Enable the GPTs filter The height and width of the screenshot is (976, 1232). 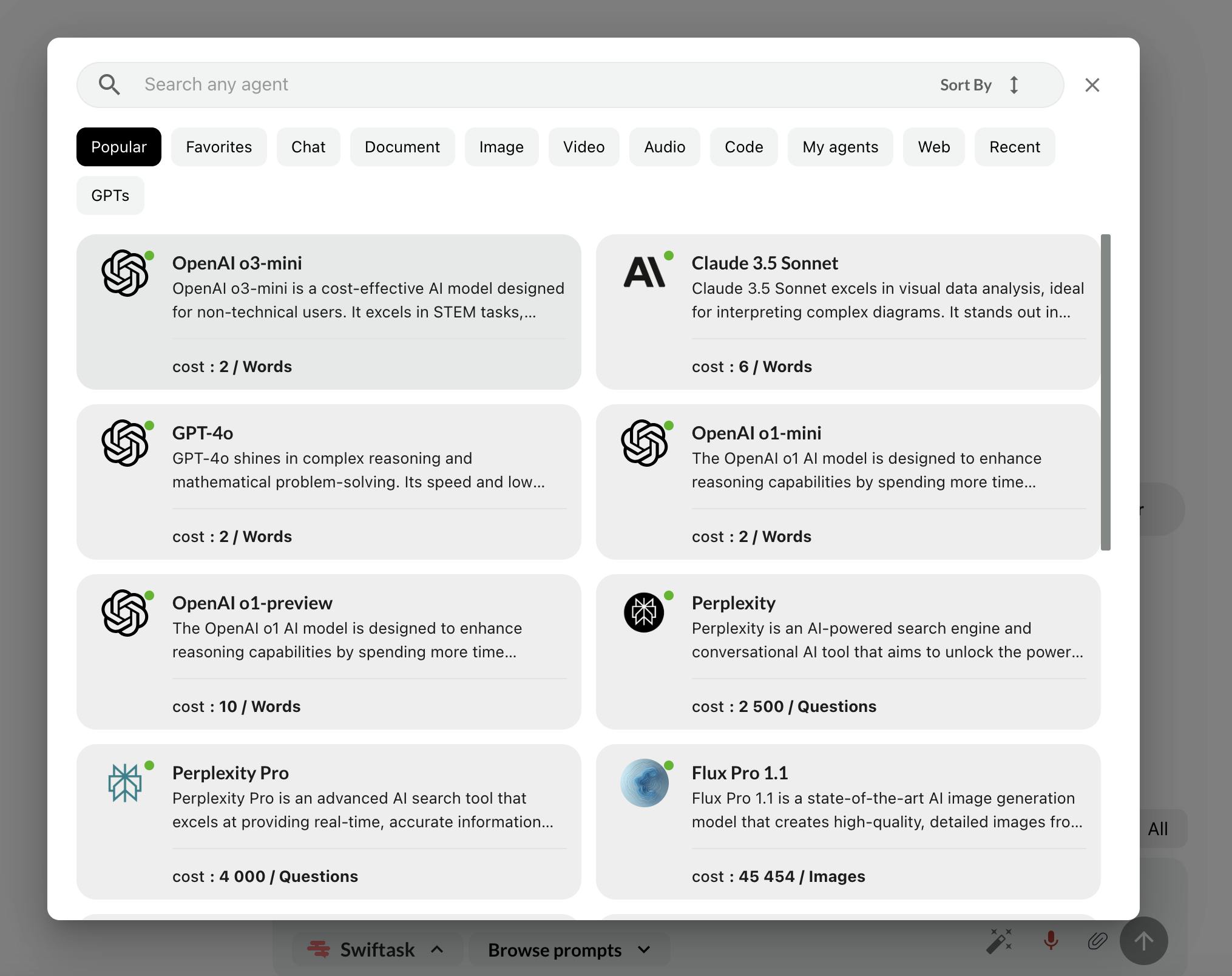pyautogui.click(x=110, y=195)
